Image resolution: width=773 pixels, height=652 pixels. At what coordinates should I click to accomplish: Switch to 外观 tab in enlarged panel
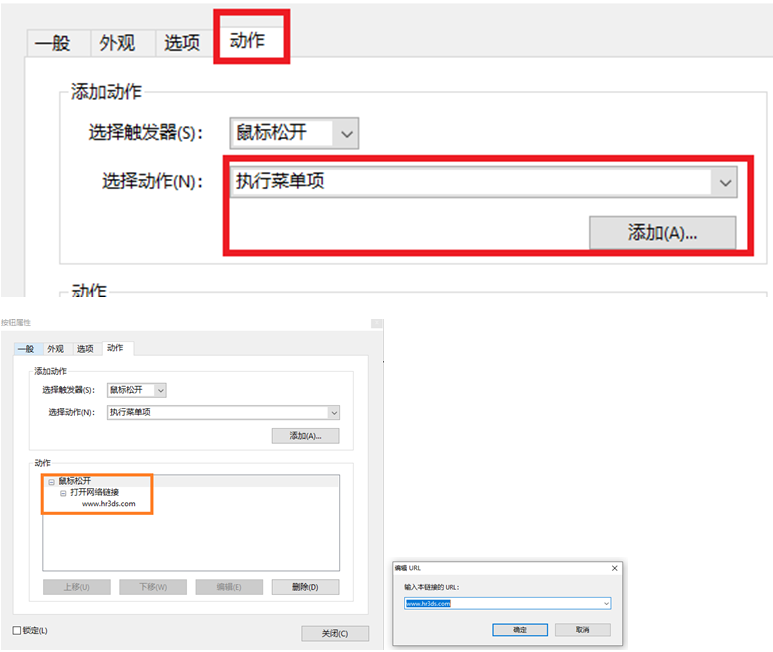117,42
